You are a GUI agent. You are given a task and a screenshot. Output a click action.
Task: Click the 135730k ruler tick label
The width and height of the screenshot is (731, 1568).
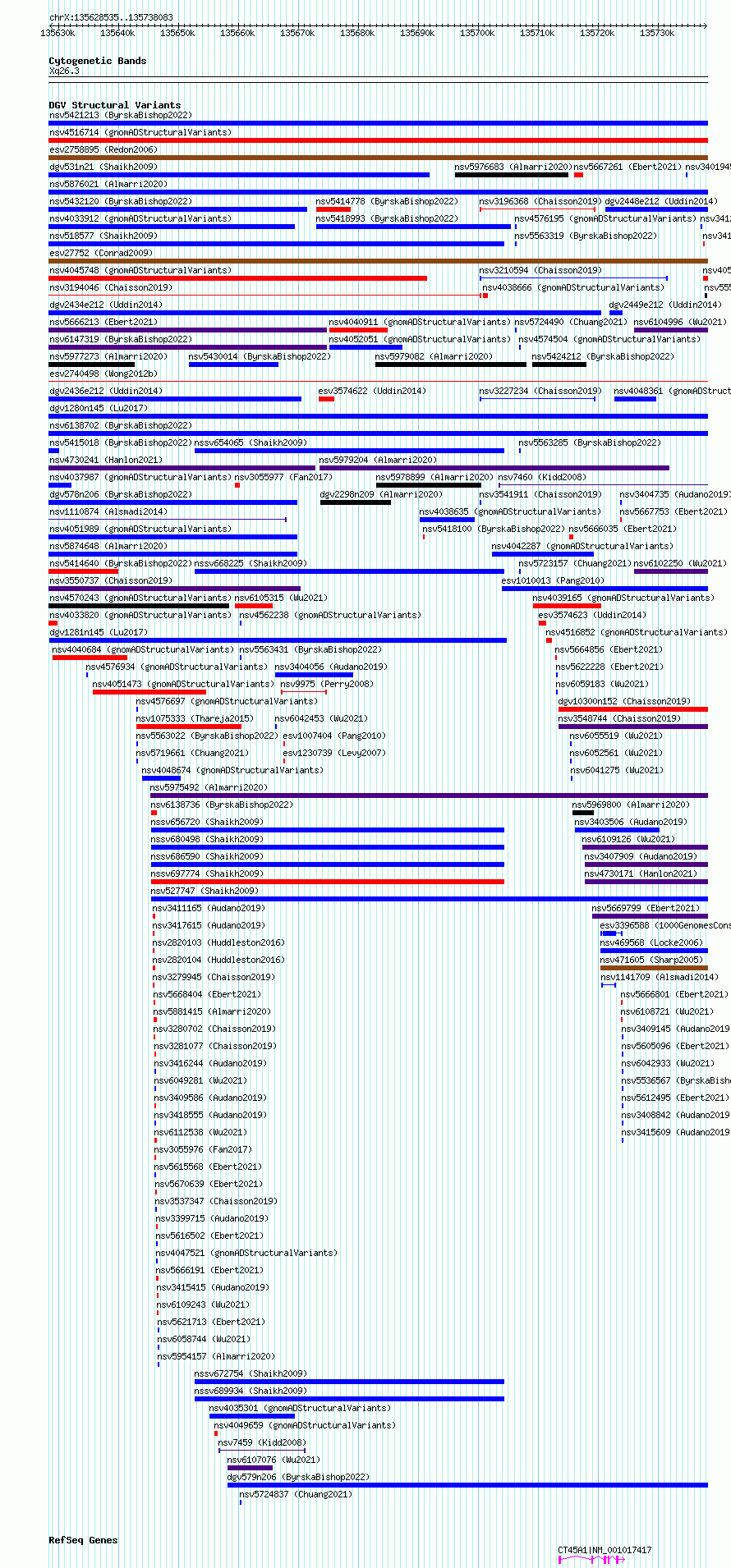[x=657, y=33]
